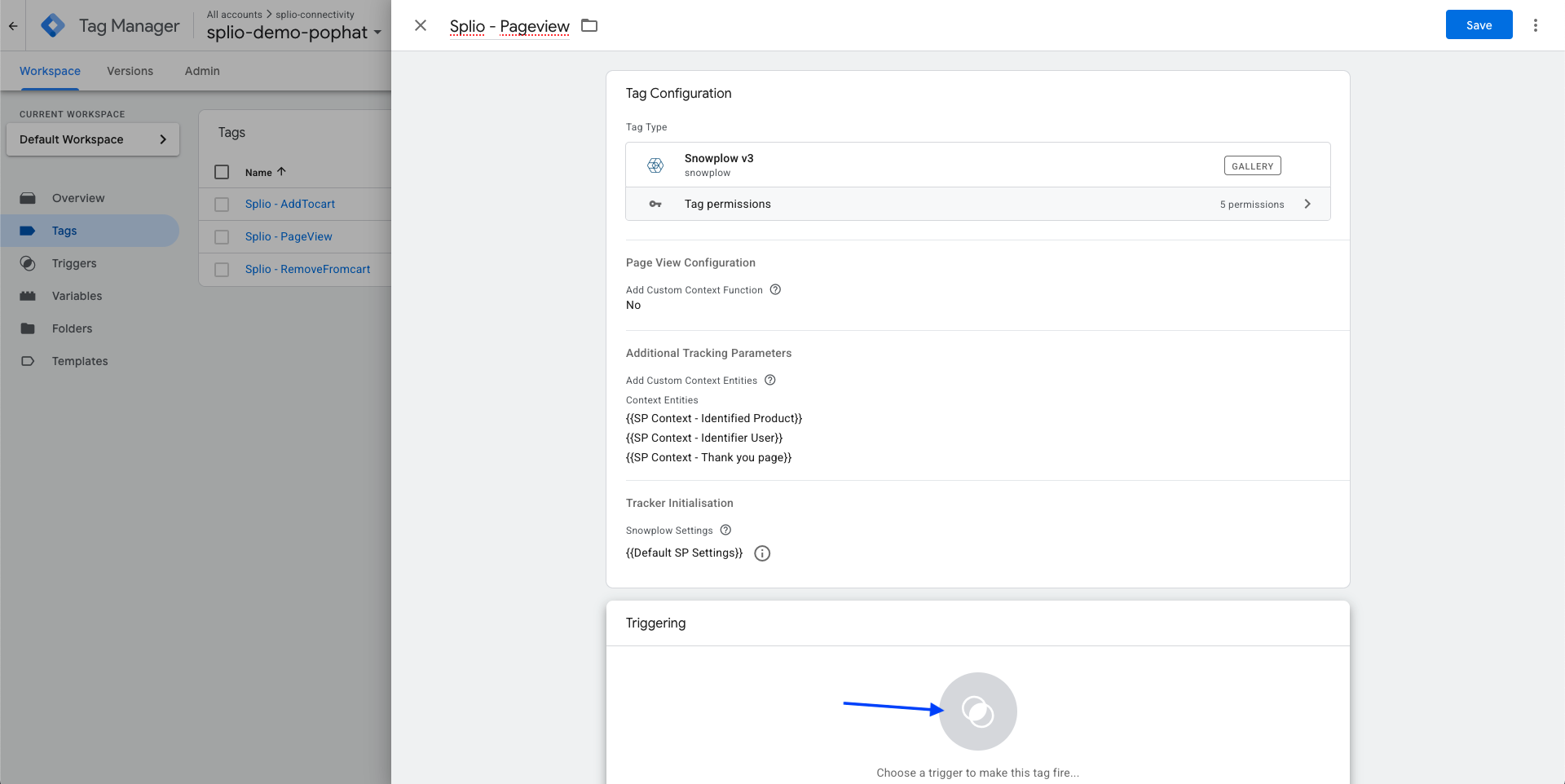Open the Default Workspace selector
The width and height of the screenshot is (1565, 784).
tap(93, 139)
